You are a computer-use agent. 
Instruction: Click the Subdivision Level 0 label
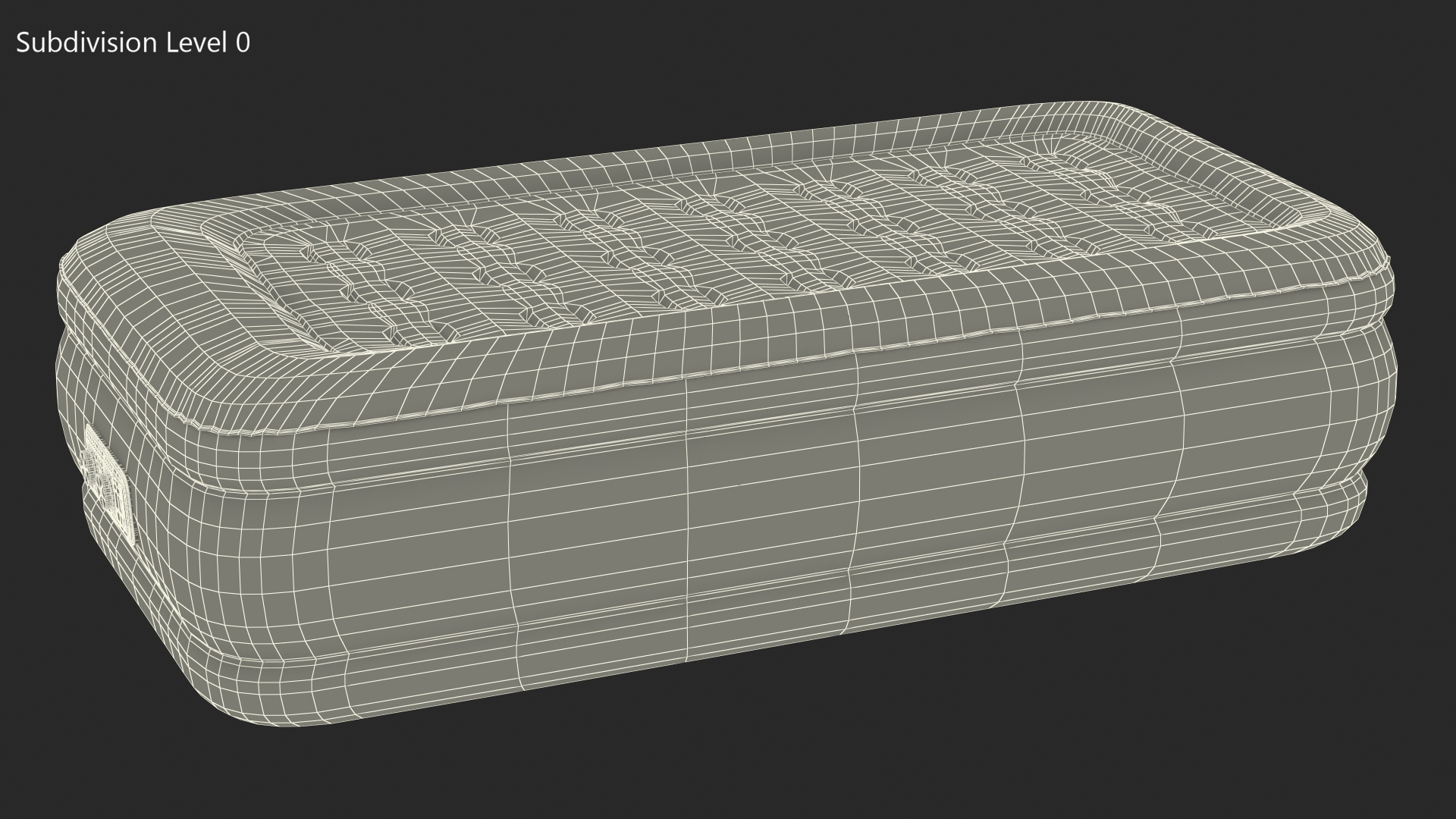point(133,43)
